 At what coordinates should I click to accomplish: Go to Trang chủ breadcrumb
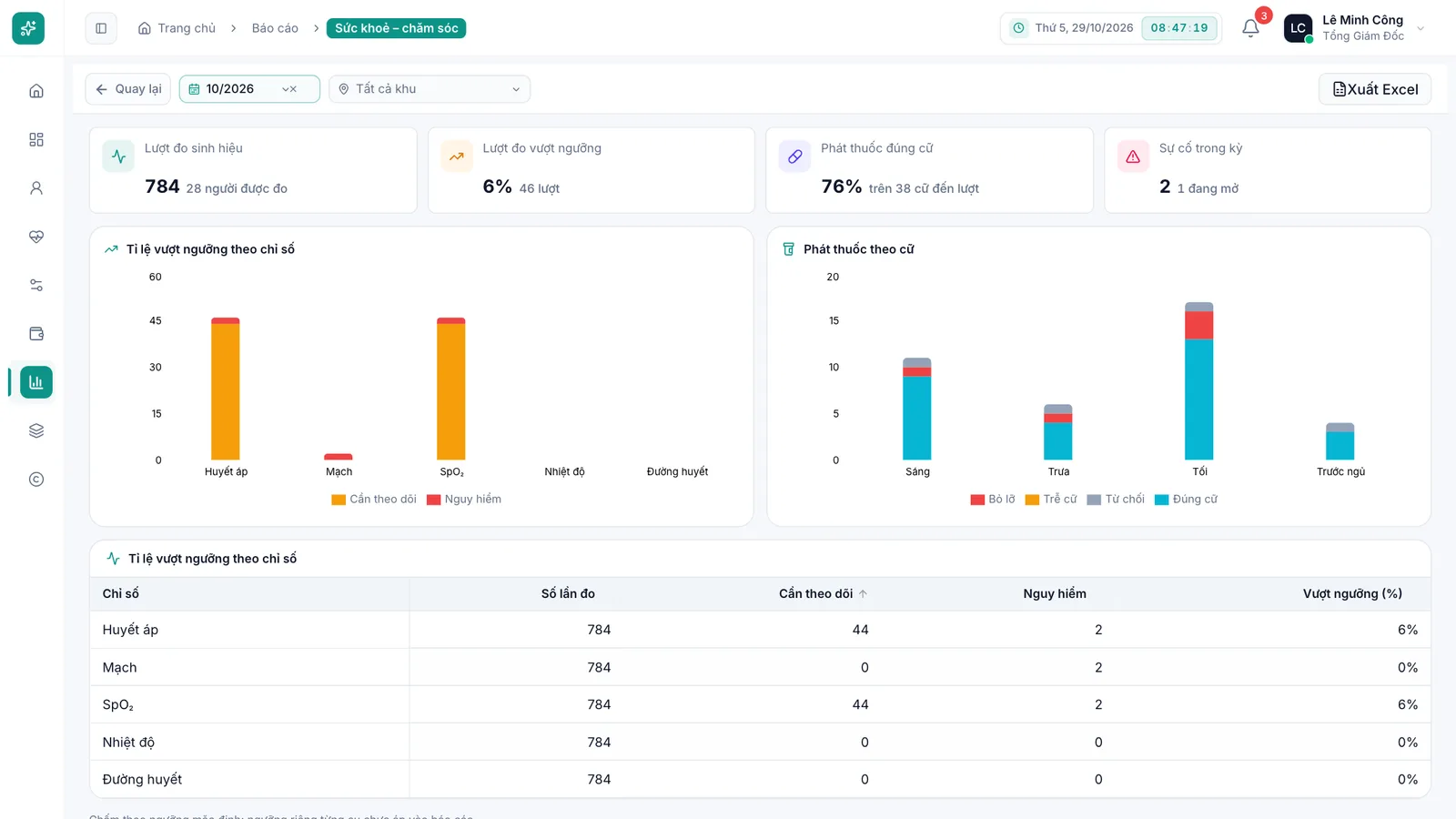pos(177,28)
